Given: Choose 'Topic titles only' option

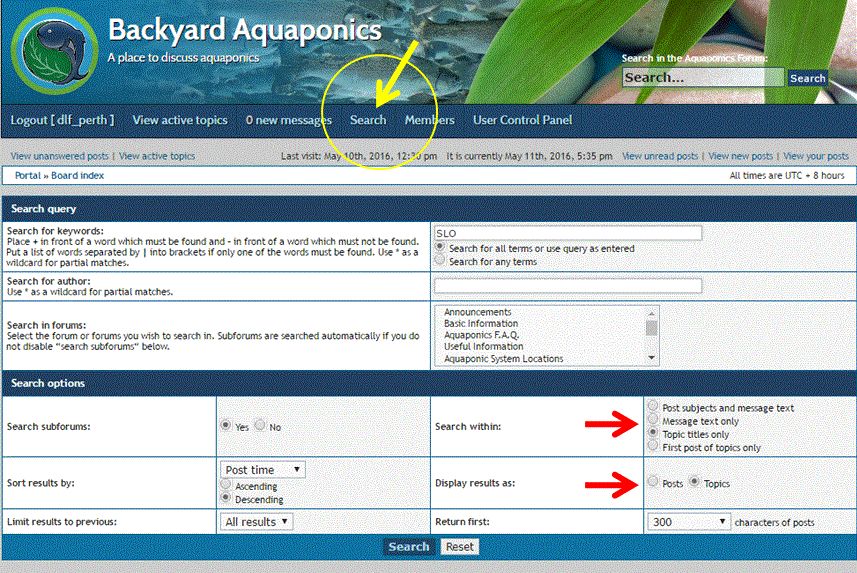Looking at the screenshot, I should tap(653, 432).
